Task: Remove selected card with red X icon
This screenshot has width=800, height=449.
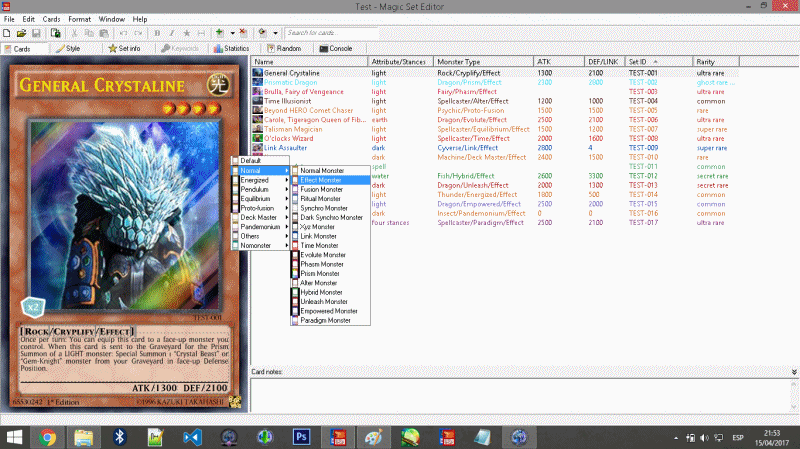Action: [243, 33]
